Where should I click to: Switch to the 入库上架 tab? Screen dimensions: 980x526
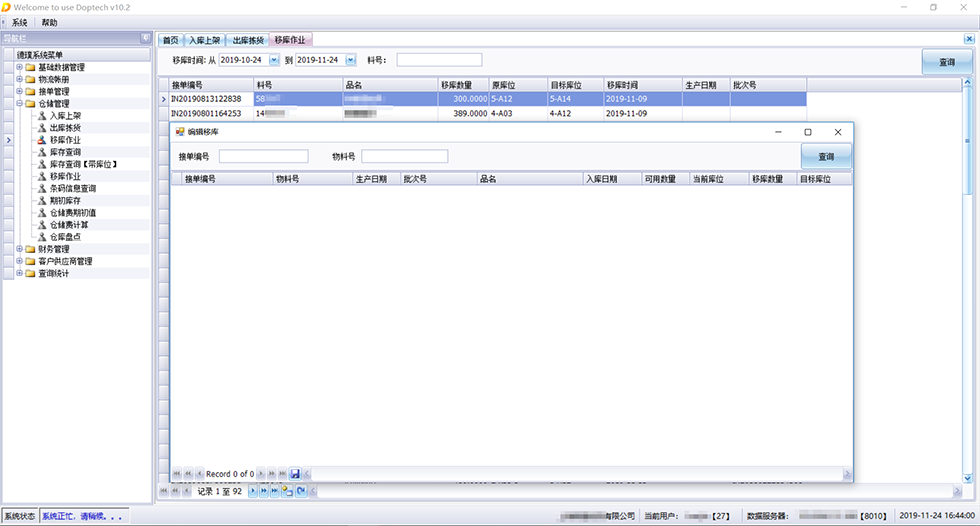pos(204,40)
